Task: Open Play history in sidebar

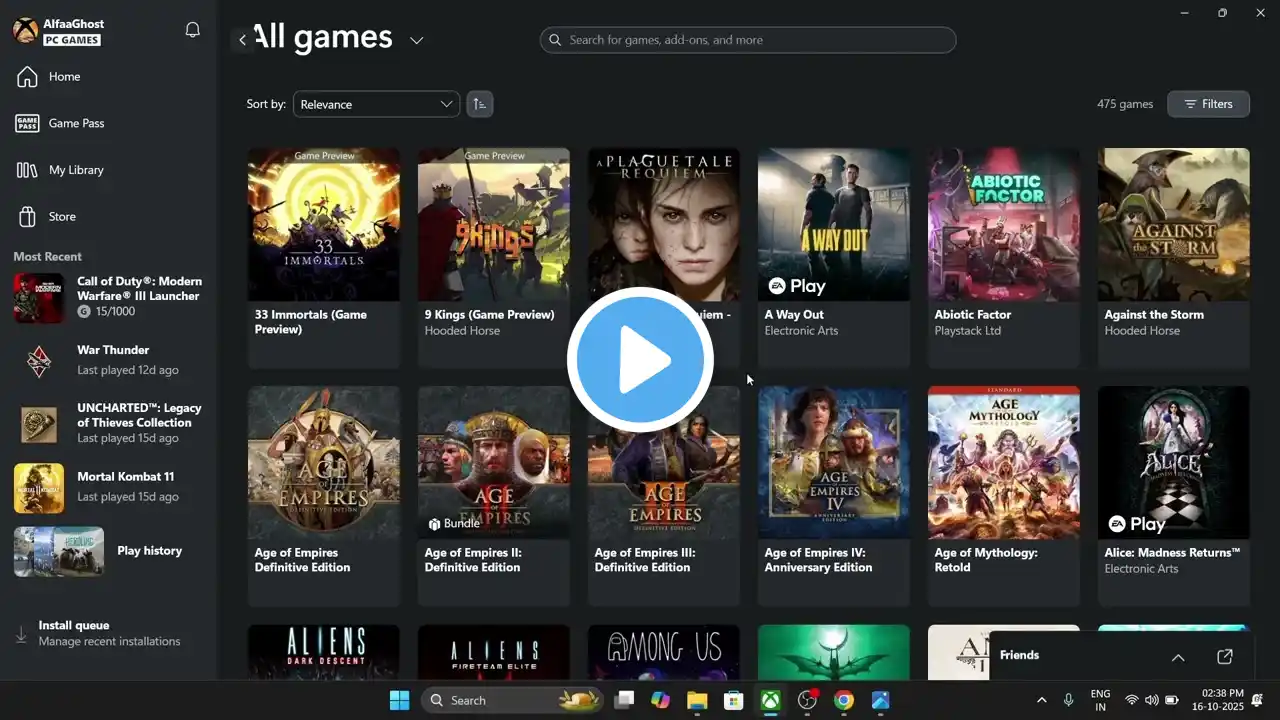Action: point(149,551)
